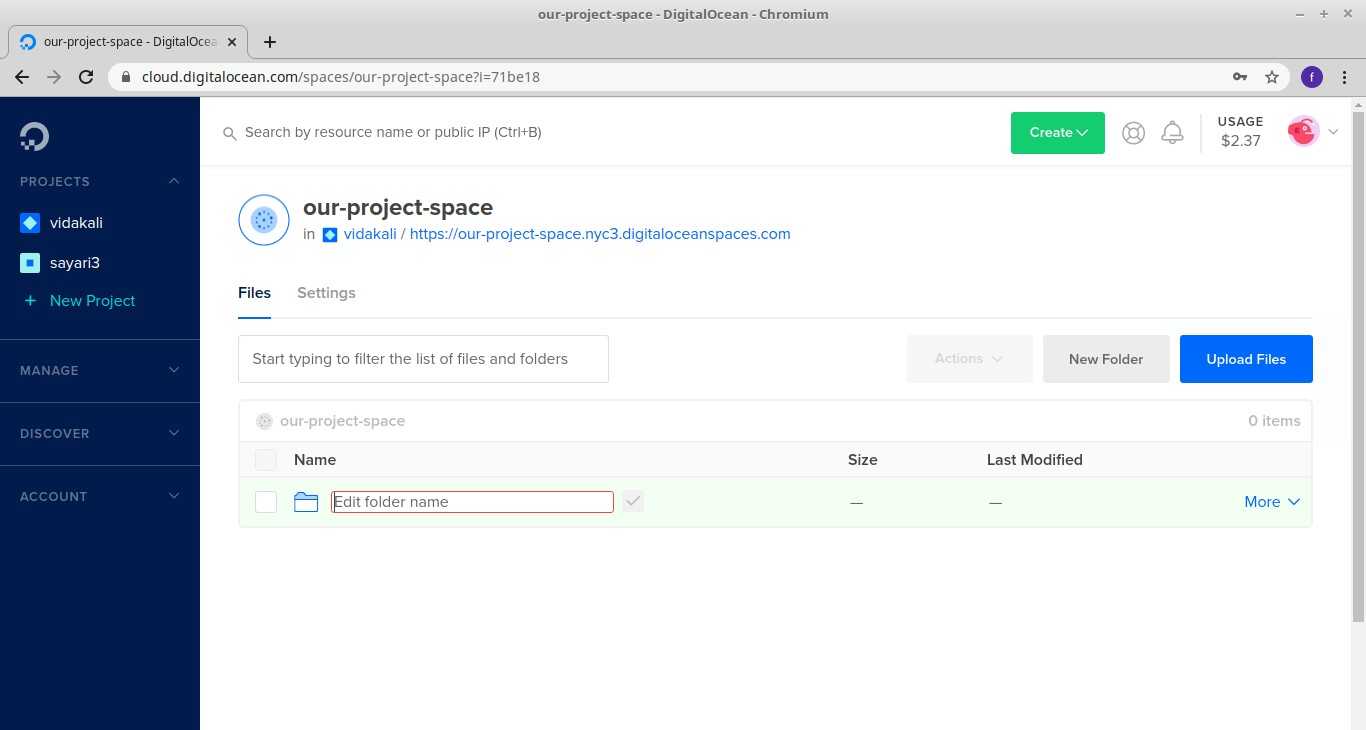Bookmark this page with star icon
This screenshot has height=730, width=1366.
[1272, 77]
